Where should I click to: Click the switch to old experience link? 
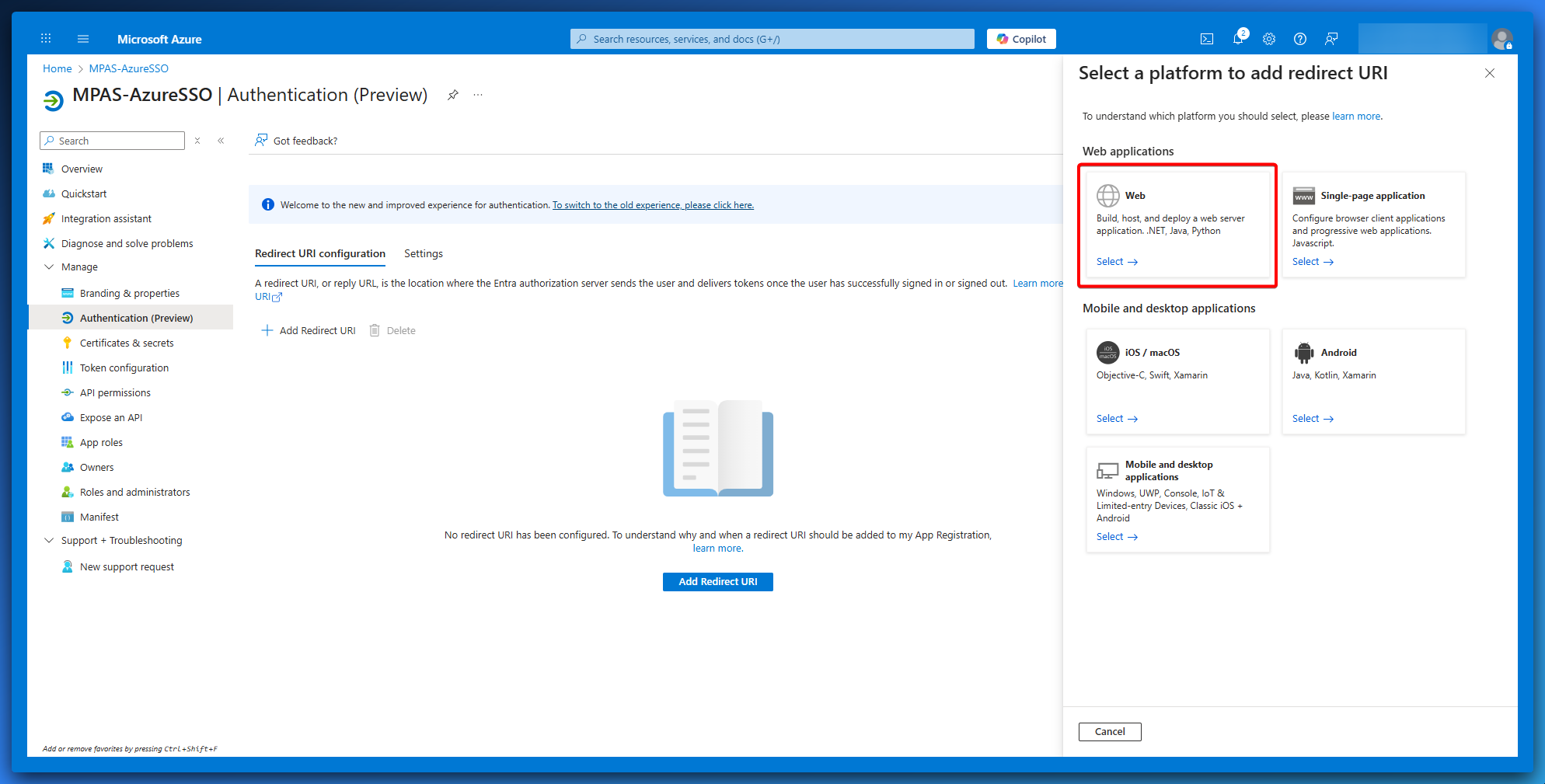653,205
